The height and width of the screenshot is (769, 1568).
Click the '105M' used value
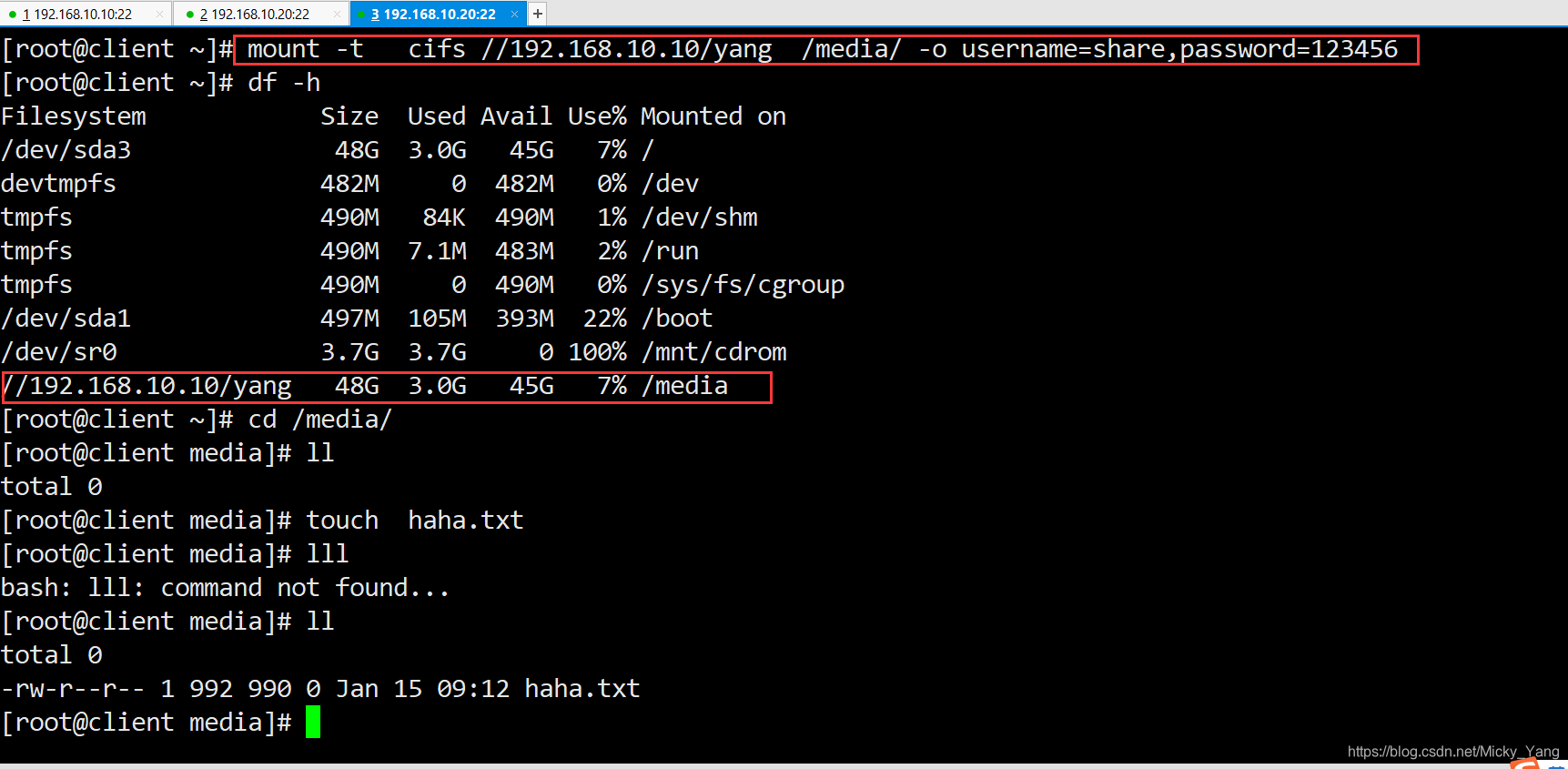click(x=437, y=319)
